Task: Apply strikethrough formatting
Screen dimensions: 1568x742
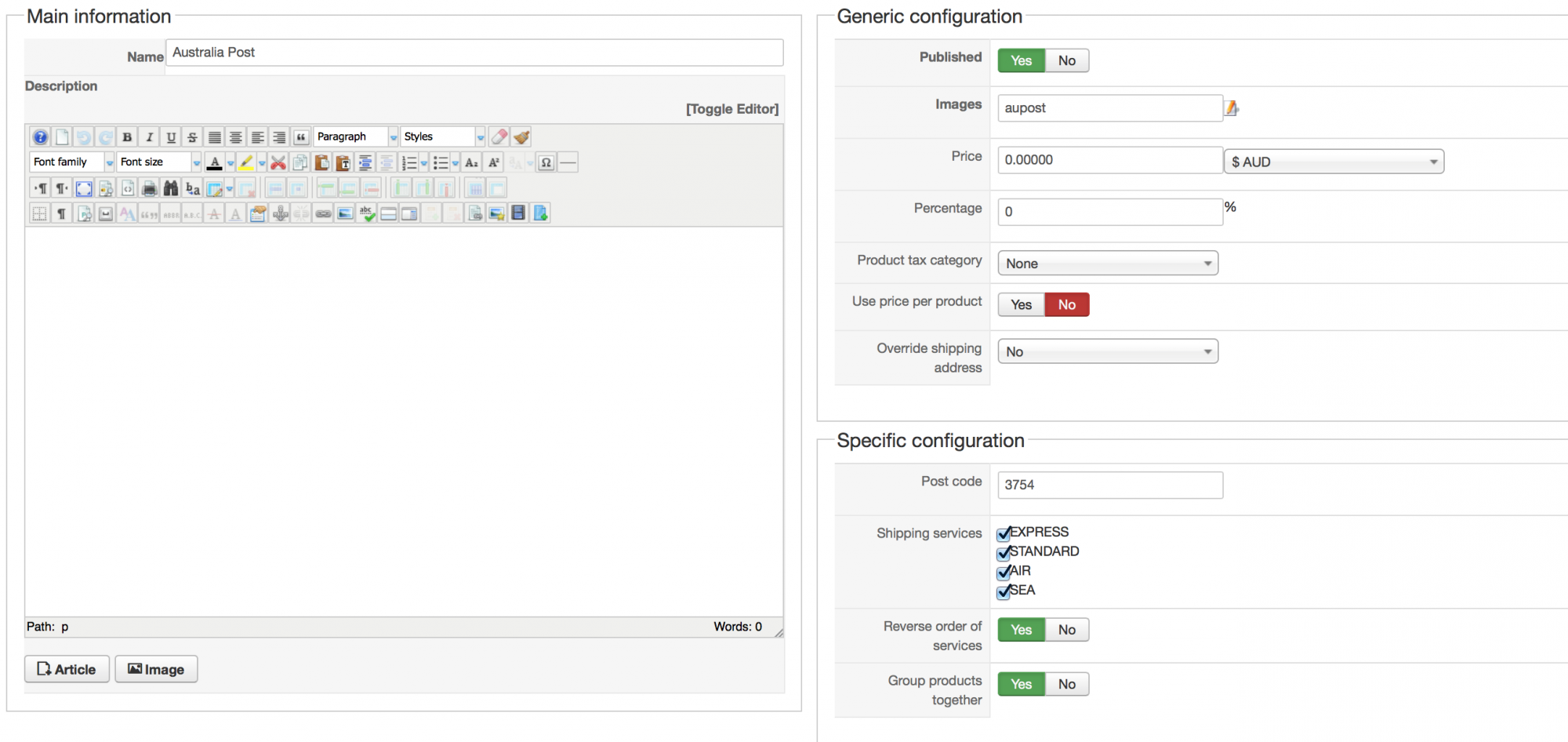Action: 192,137
